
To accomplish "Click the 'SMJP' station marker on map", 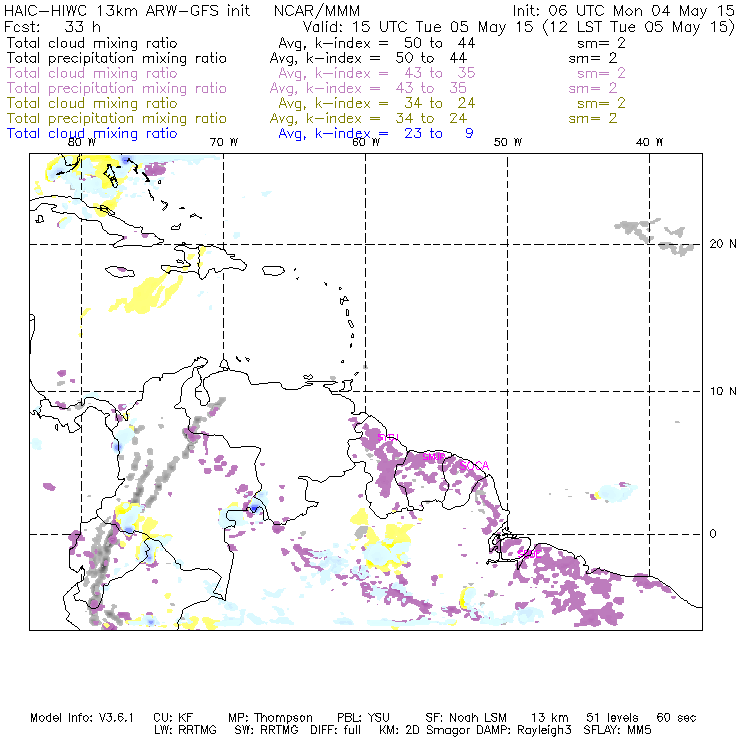I will [433, 457].
